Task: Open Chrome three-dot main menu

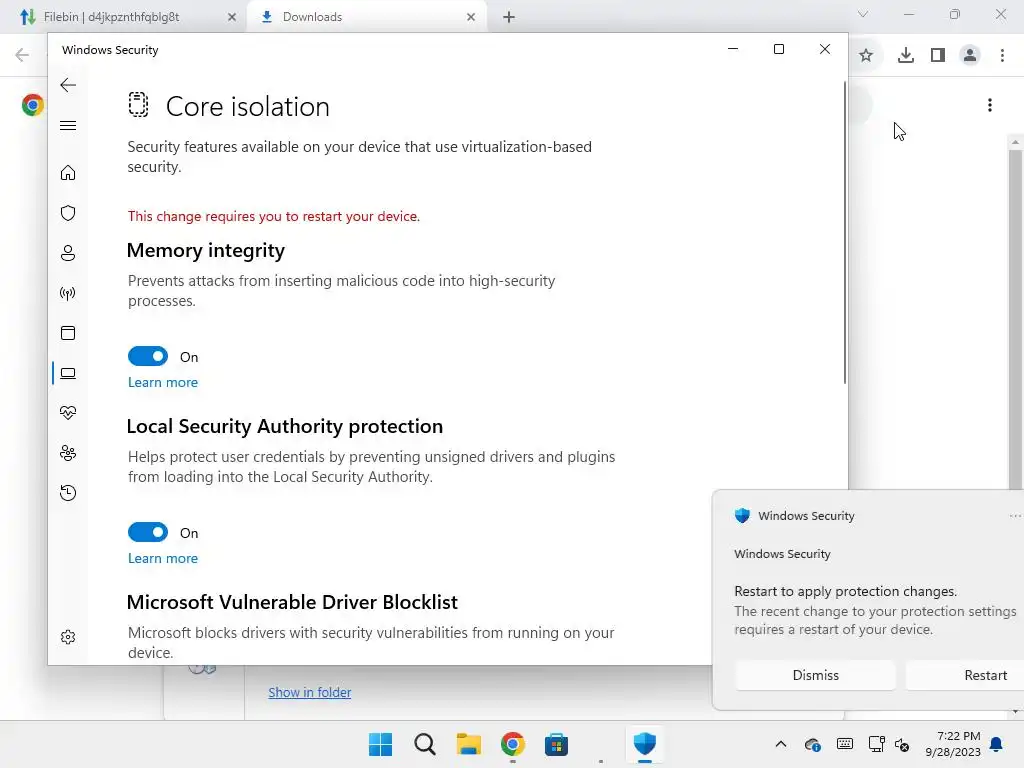Action: (1002, 56)
